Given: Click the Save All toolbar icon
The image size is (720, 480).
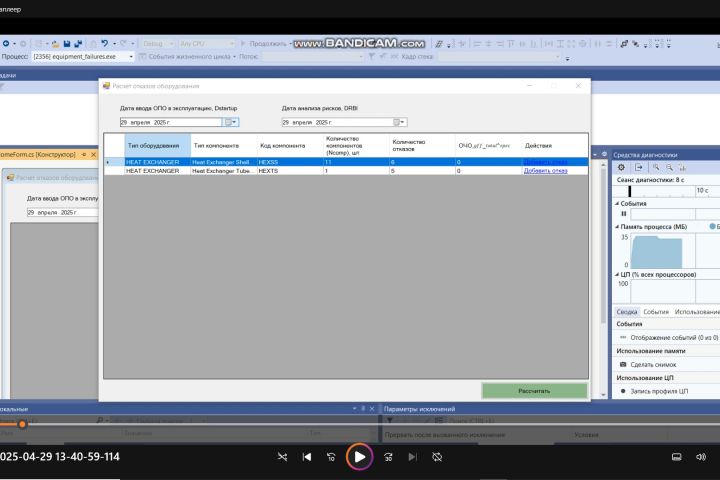Looking at the screenshot, I should [x=78, y=44].
